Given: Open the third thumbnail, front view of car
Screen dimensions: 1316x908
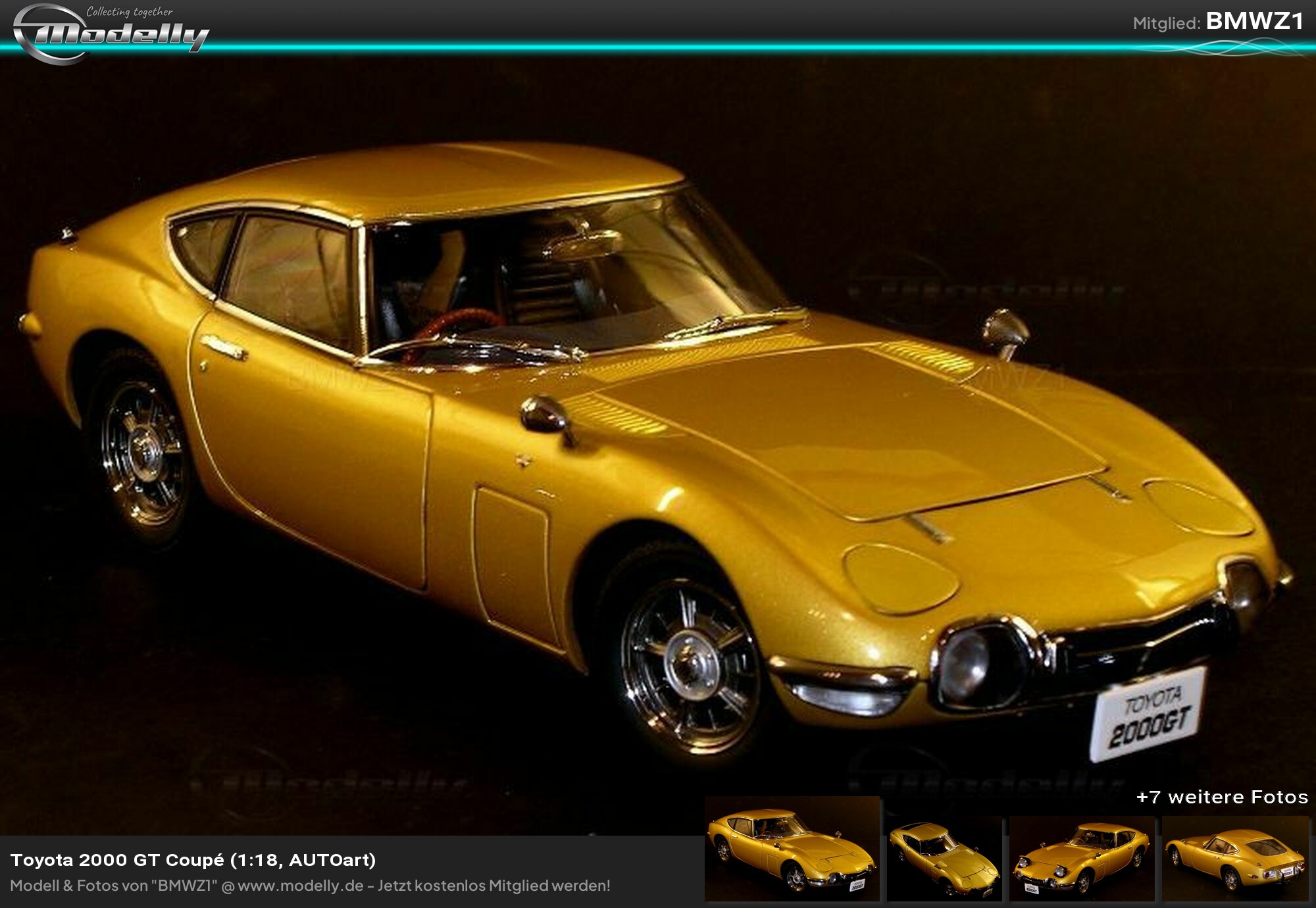Looking at the screenshot, I should 1082,859.
